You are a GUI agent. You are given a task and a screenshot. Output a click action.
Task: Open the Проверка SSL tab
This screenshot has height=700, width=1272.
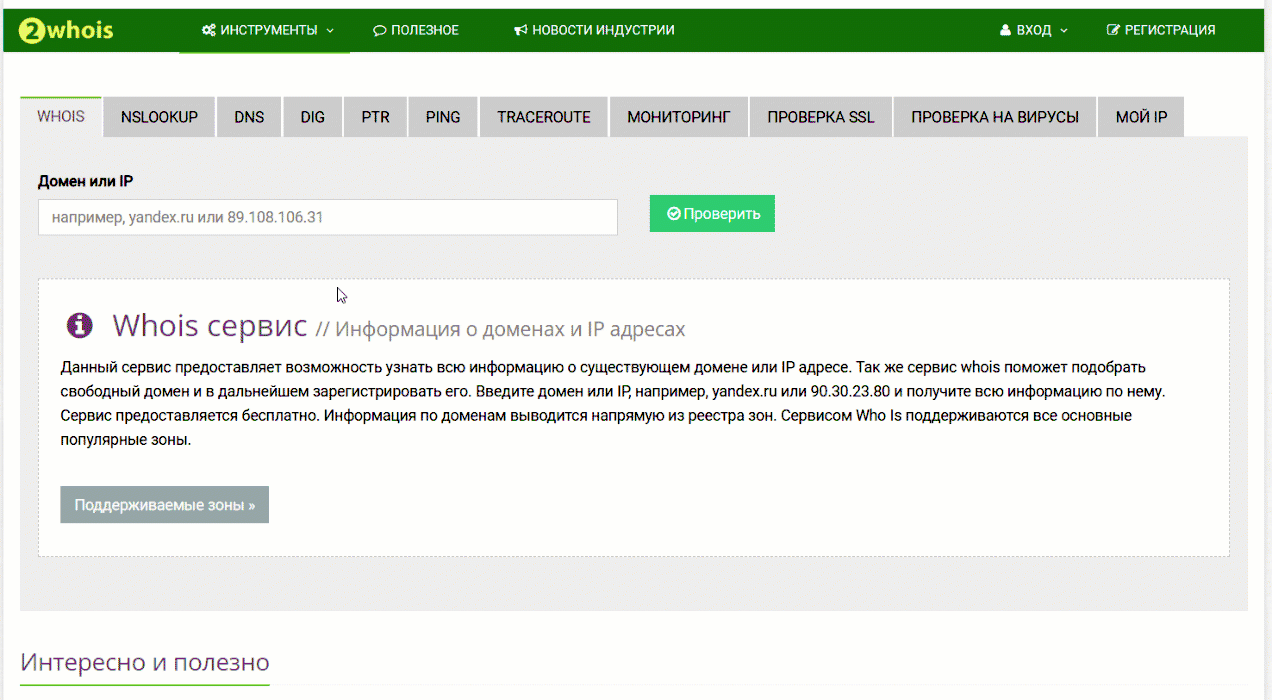(x=820, y=117)
